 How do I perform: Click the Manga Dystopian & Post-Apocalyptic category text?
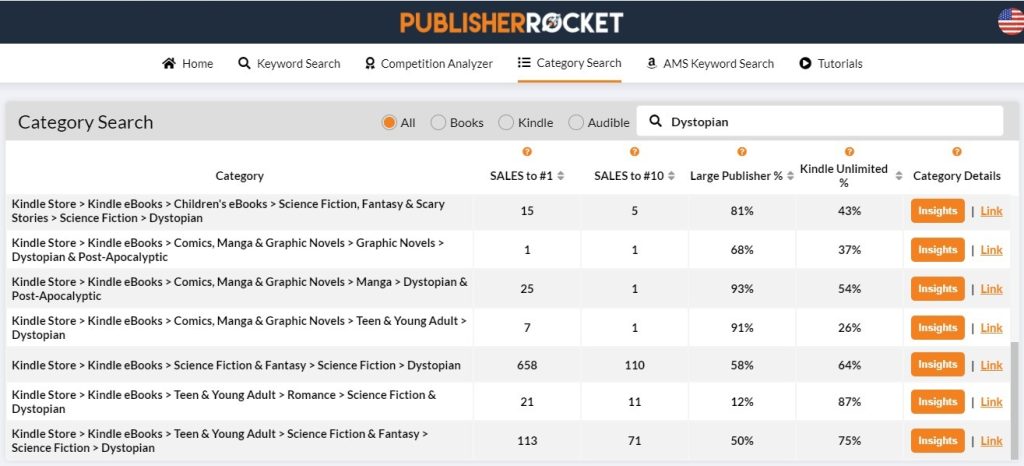tap(239, 288)
